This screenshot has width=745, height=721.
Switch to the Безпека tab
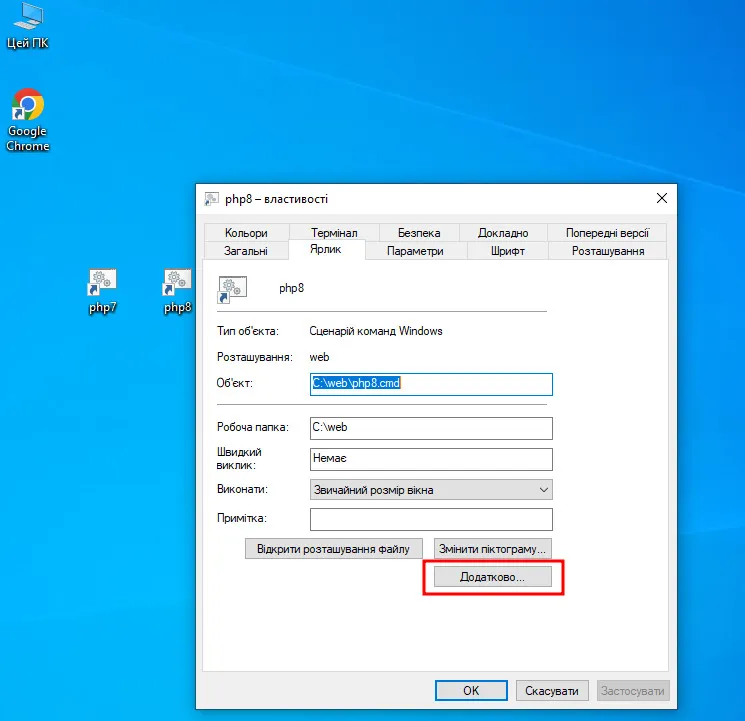click(419, 233)
